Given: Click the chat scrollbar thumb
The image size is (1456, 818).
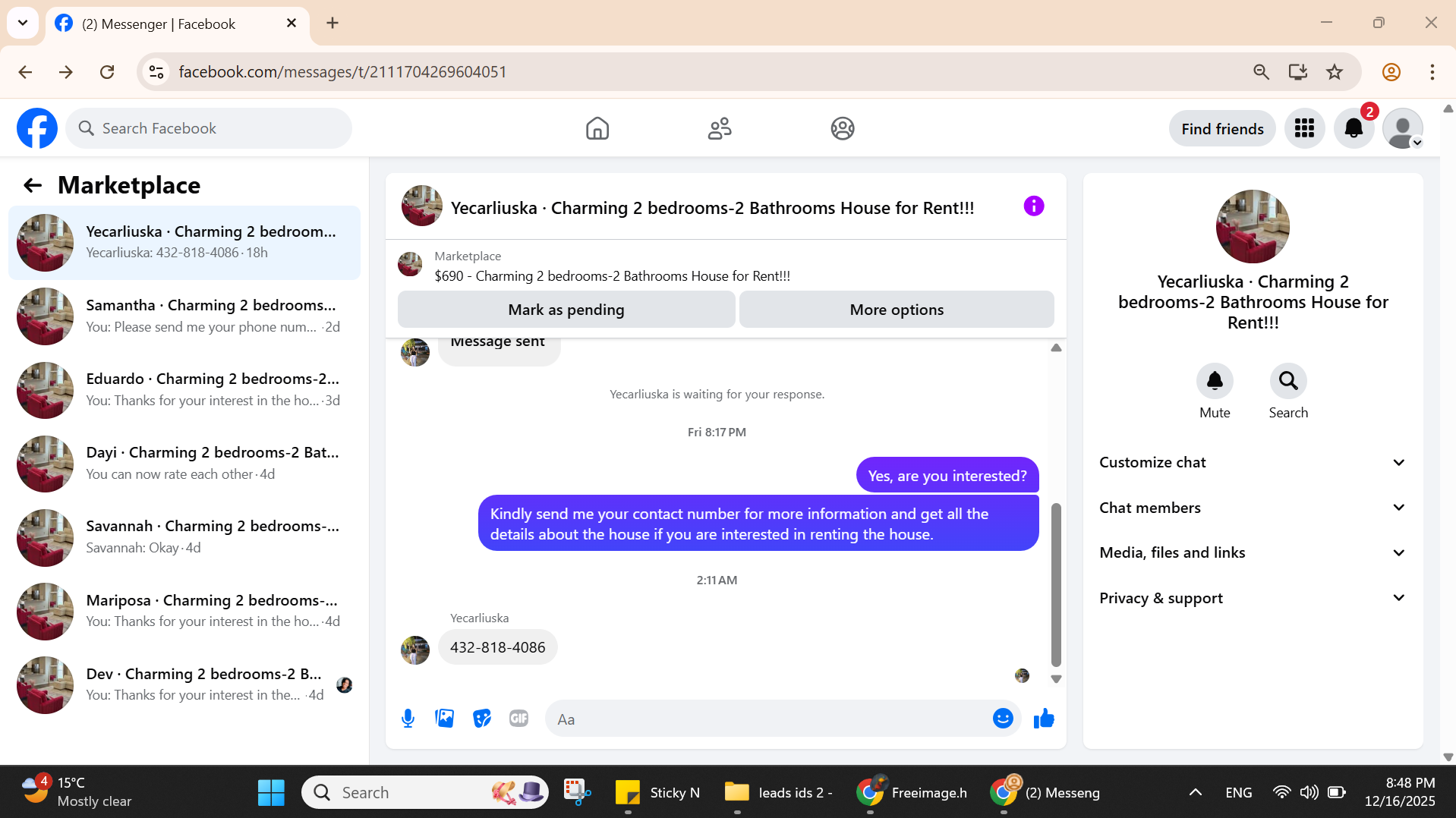Looking at the screenshot, I should pyautogui.click(x=1055, y=585).
